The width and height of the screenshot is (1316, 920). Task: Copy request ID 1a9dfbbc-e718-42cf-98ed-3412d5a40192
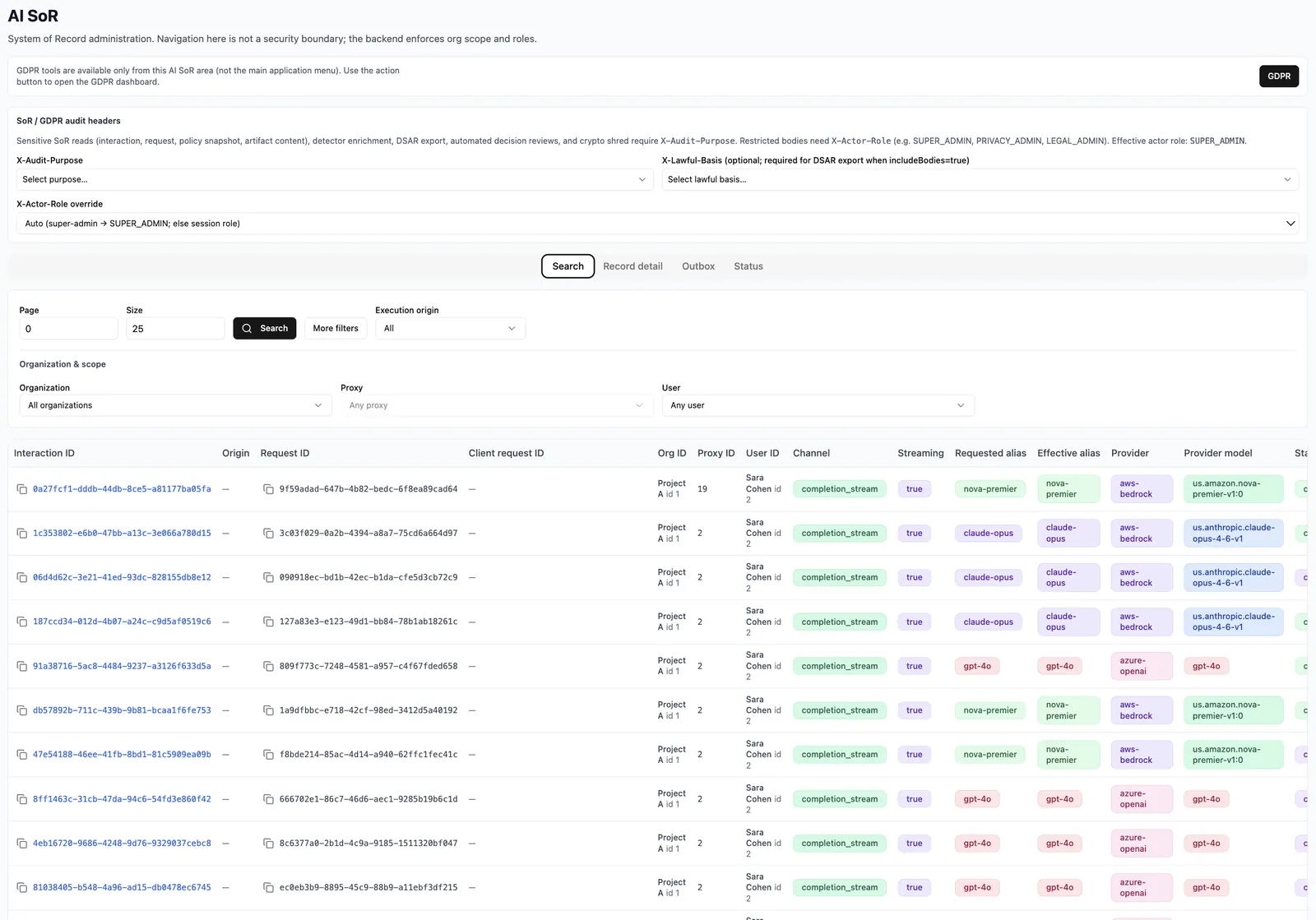point(268,710)
